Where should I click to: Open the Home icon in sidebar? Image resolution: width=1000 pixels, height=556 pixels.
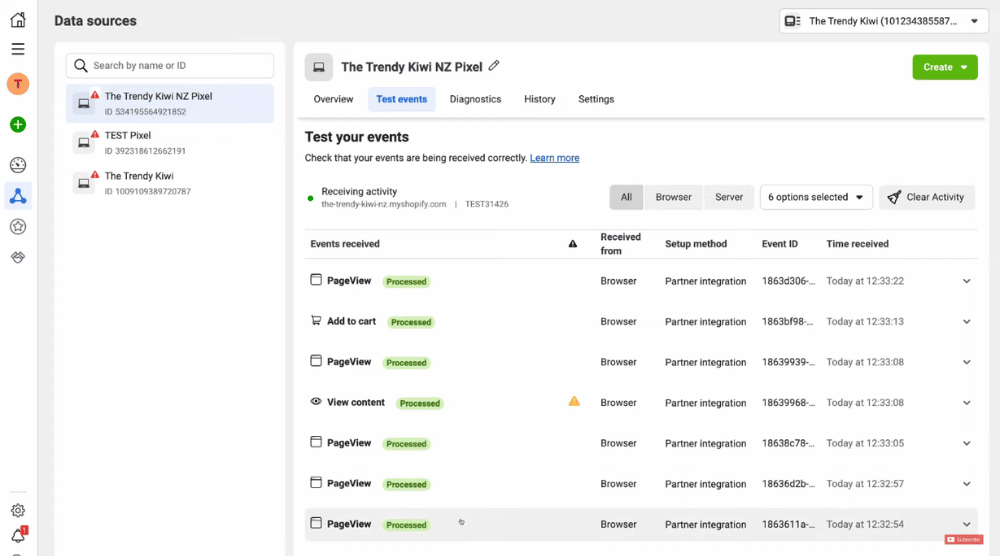(x=18, y=20)
